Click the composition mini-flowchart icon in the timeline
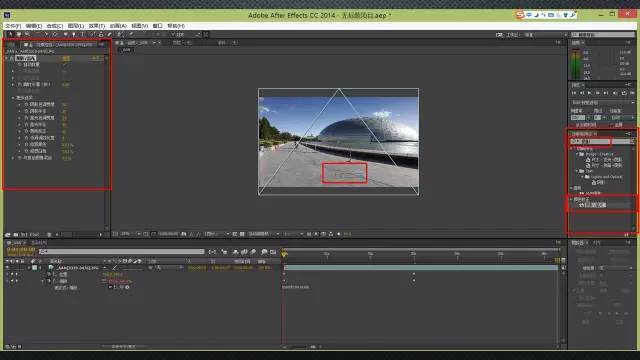 tap(212, 252)
